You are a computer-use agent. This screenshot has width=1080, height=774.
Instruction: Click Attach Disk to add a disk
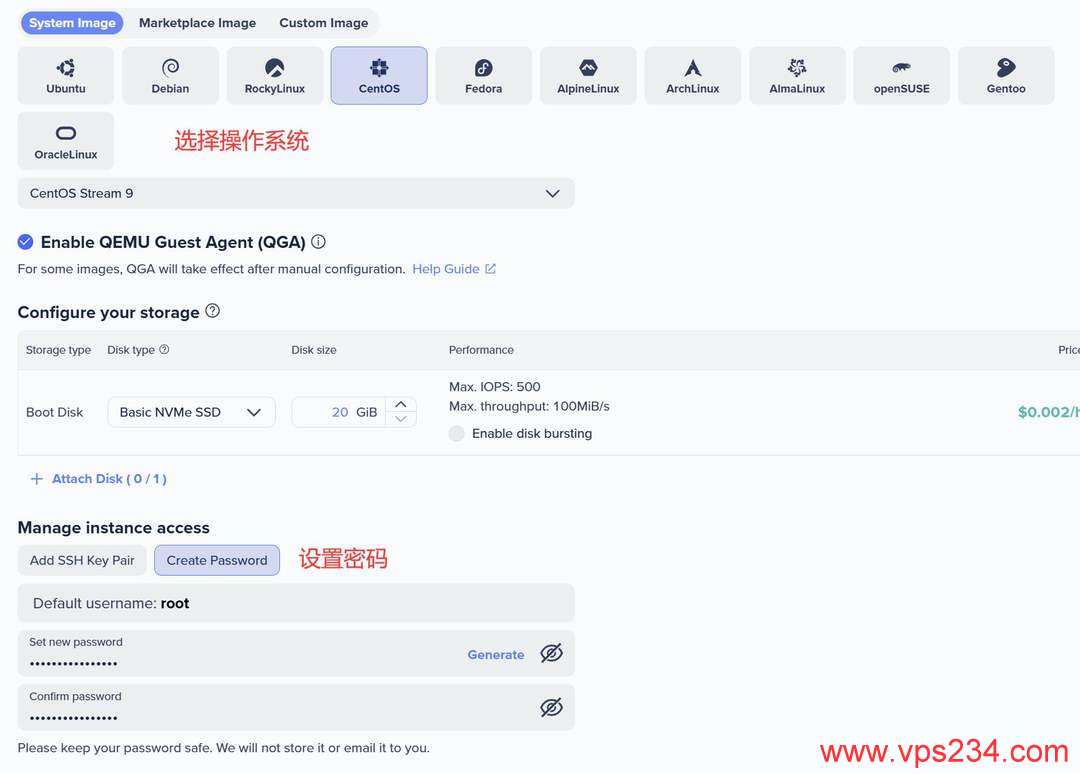[x=97, y=478]
